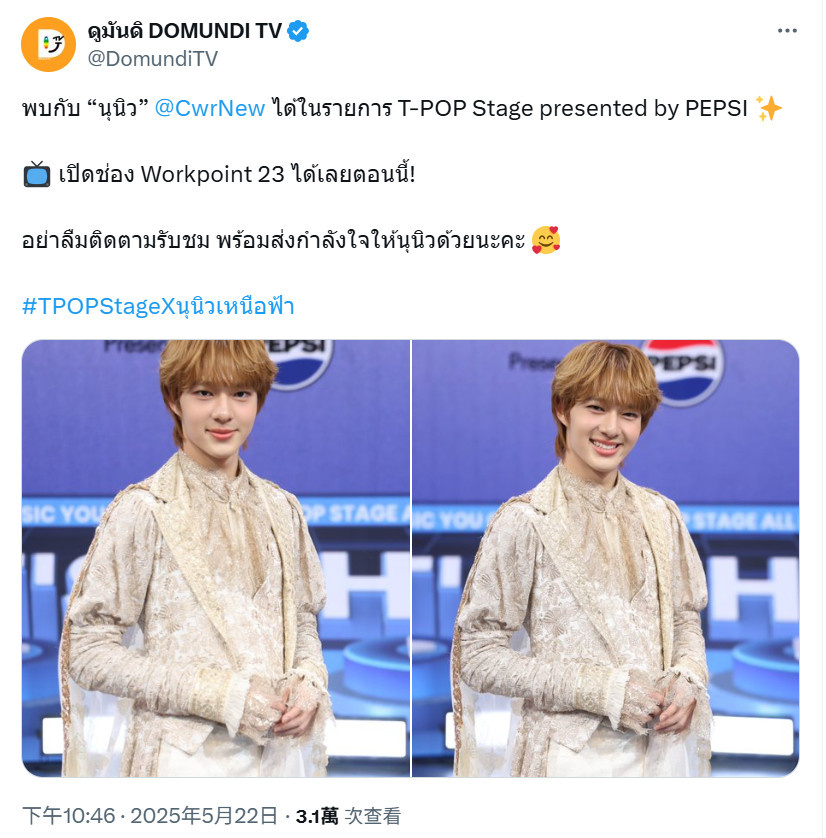Screen dimensions: 826x838
Task: Click the blue verified badge
Action: point(298,31)
